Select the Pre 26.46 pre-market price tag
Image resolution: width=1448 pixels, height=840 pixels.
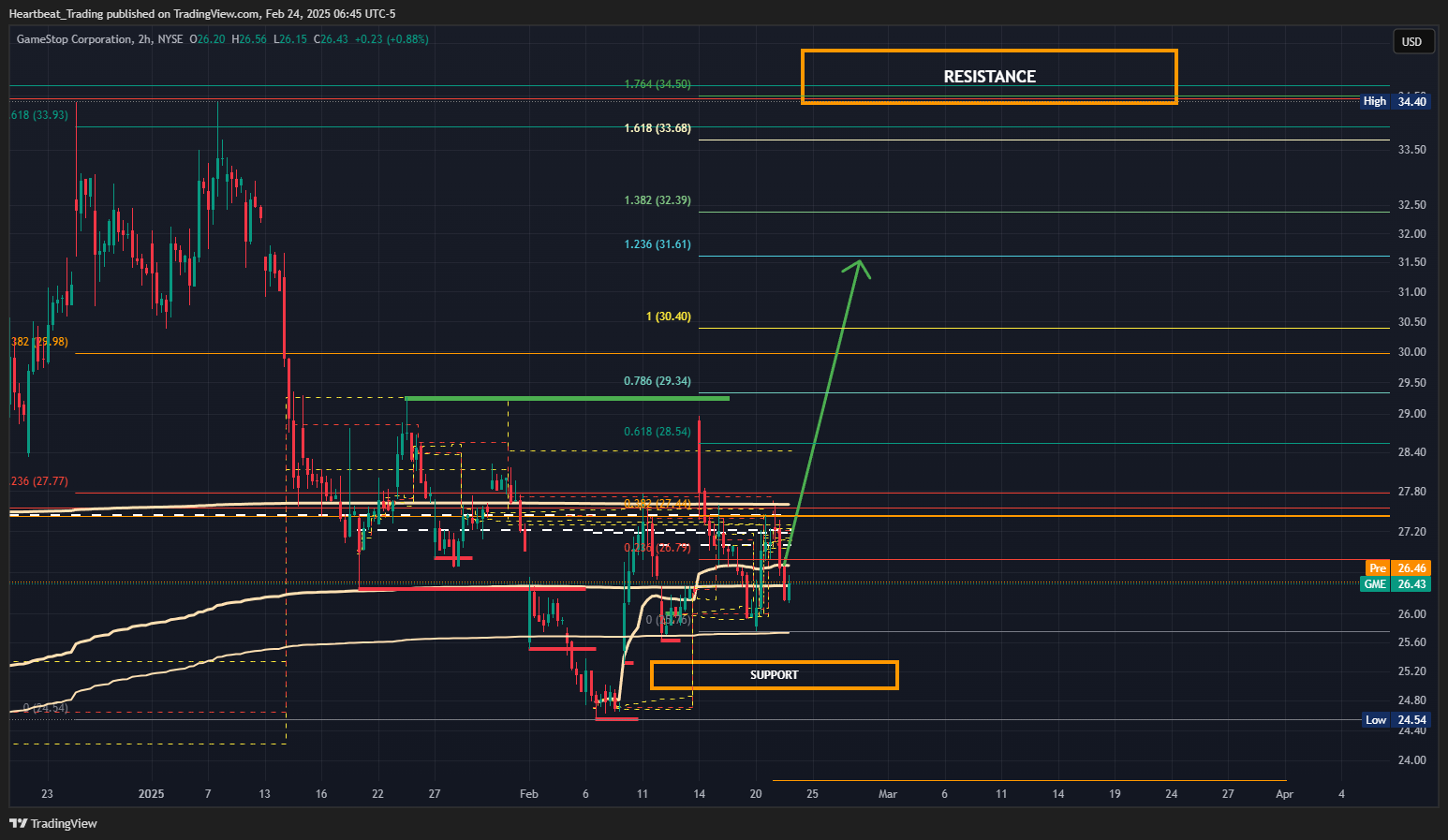pyautogui.click(x=1397, y=568)
